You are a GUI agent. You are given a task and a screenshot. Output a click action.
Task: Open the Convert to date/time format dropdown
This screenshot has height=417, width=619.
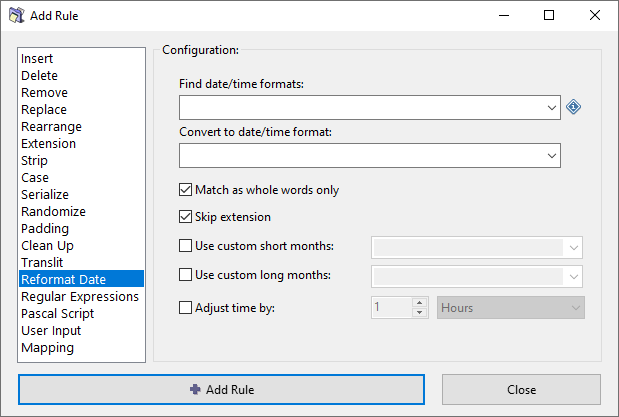(552, 155)
